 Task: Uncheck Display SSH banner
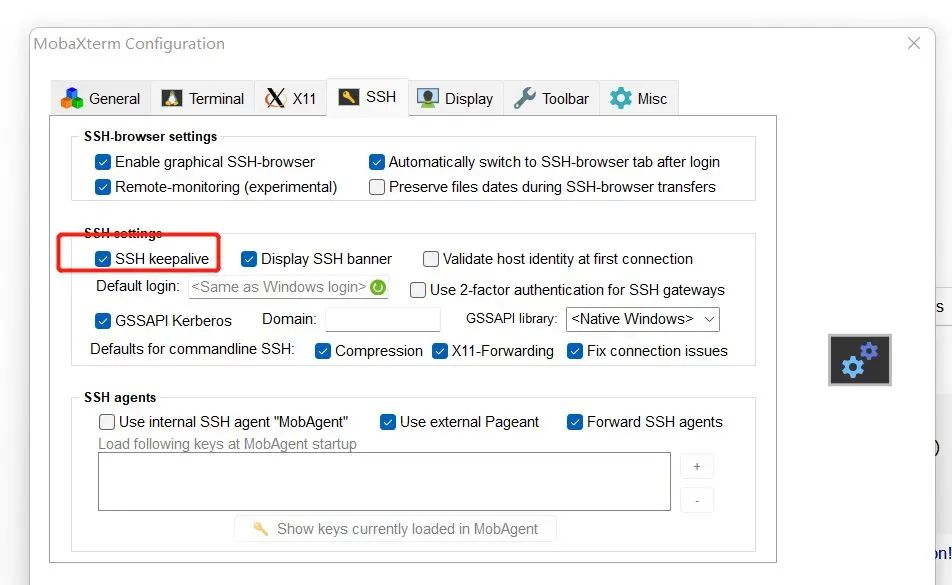[248, 259]
